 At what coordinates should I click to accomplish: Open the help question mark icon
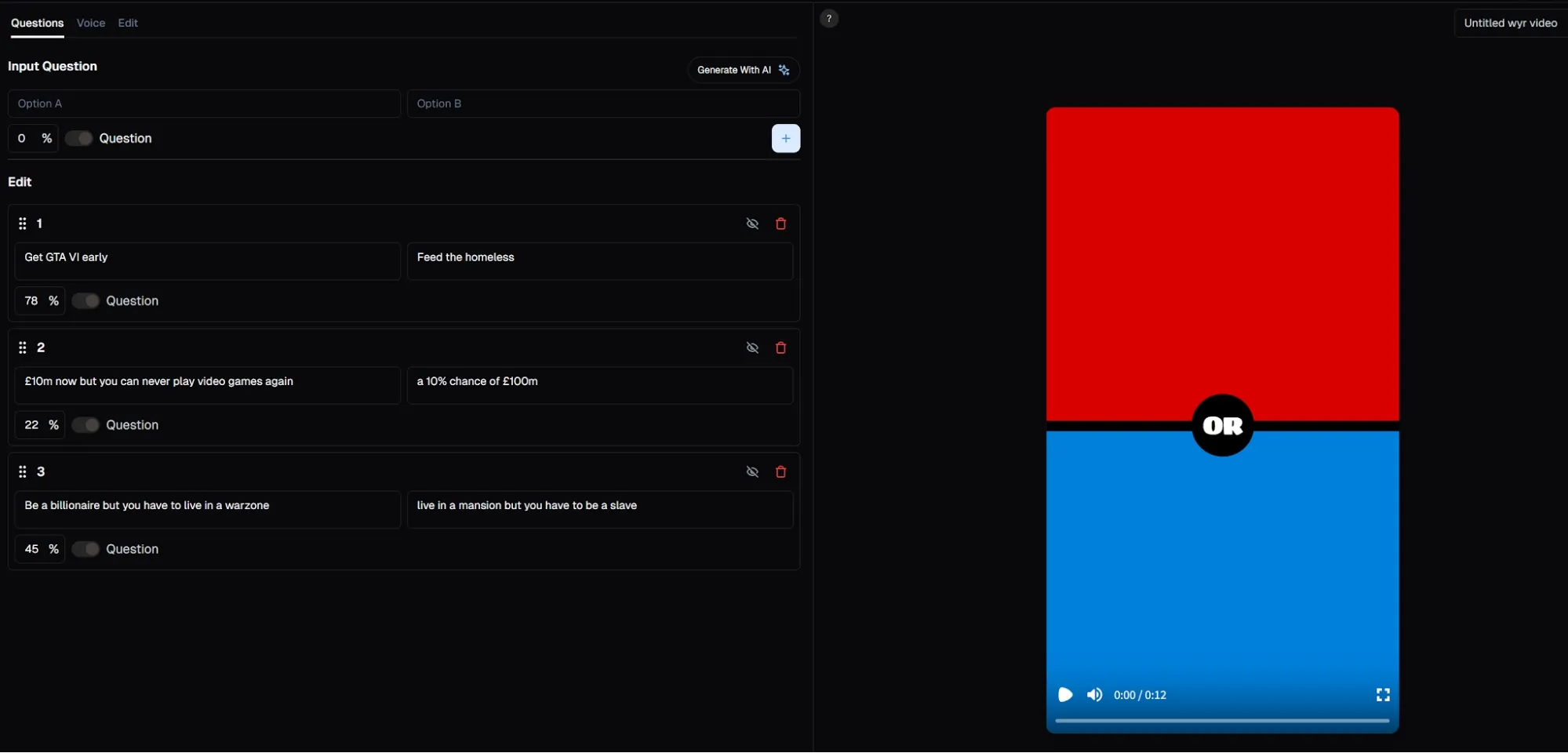click(x=828, y=19)
